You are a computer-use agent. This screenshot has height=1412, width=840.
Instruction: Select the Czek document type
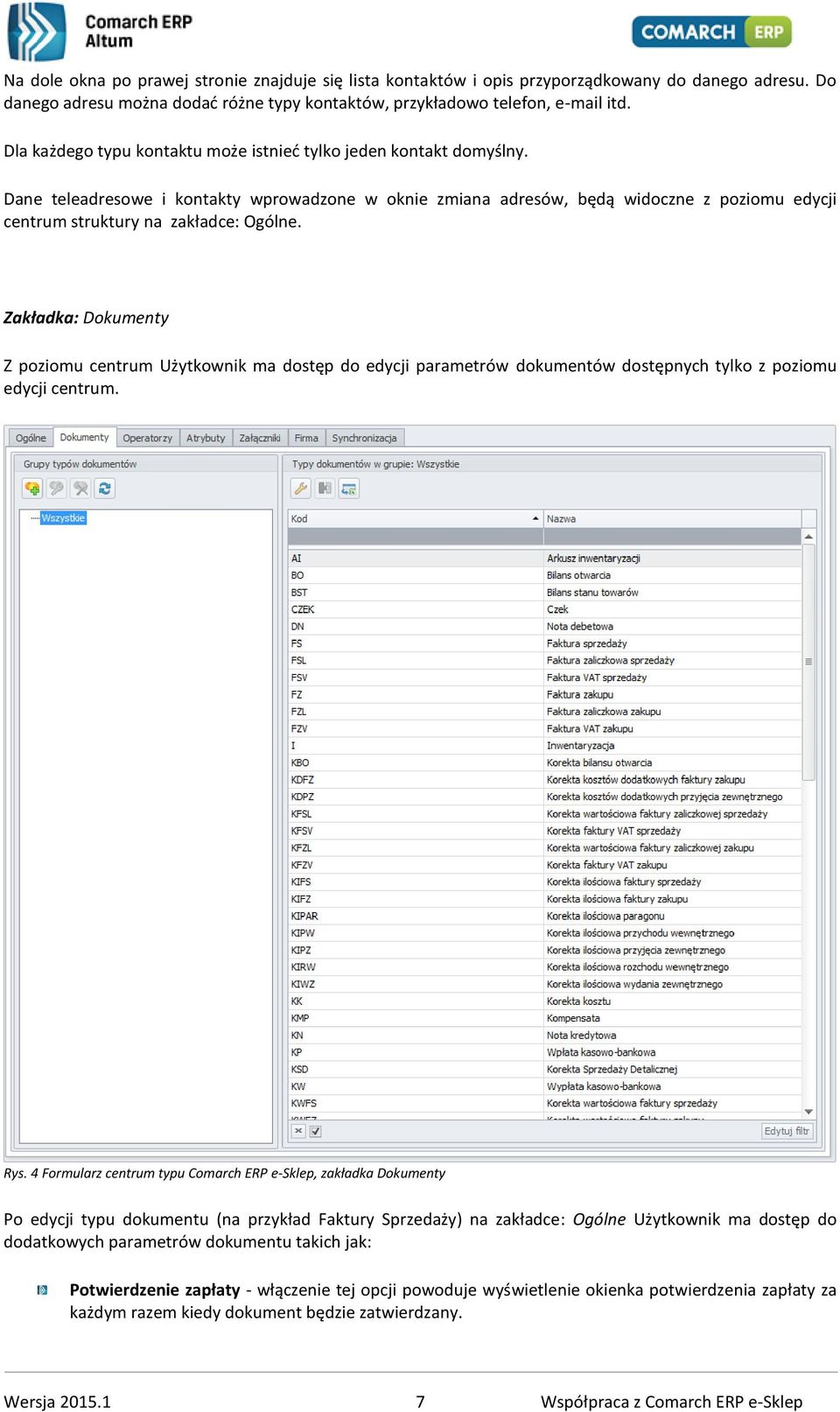[544, 609]
